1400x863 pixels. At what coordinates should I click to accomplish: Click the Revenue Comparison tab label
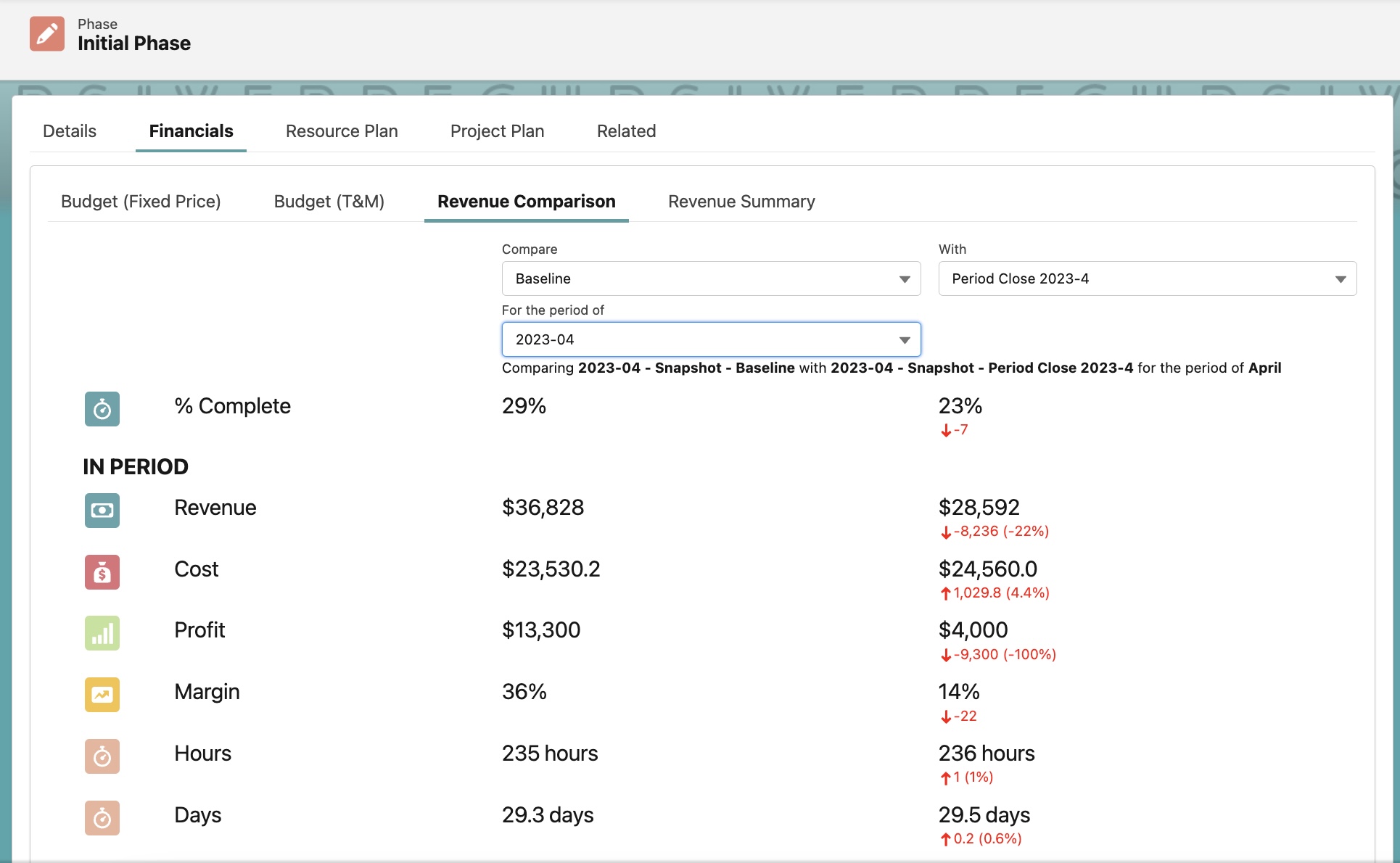tap(525, 201)
